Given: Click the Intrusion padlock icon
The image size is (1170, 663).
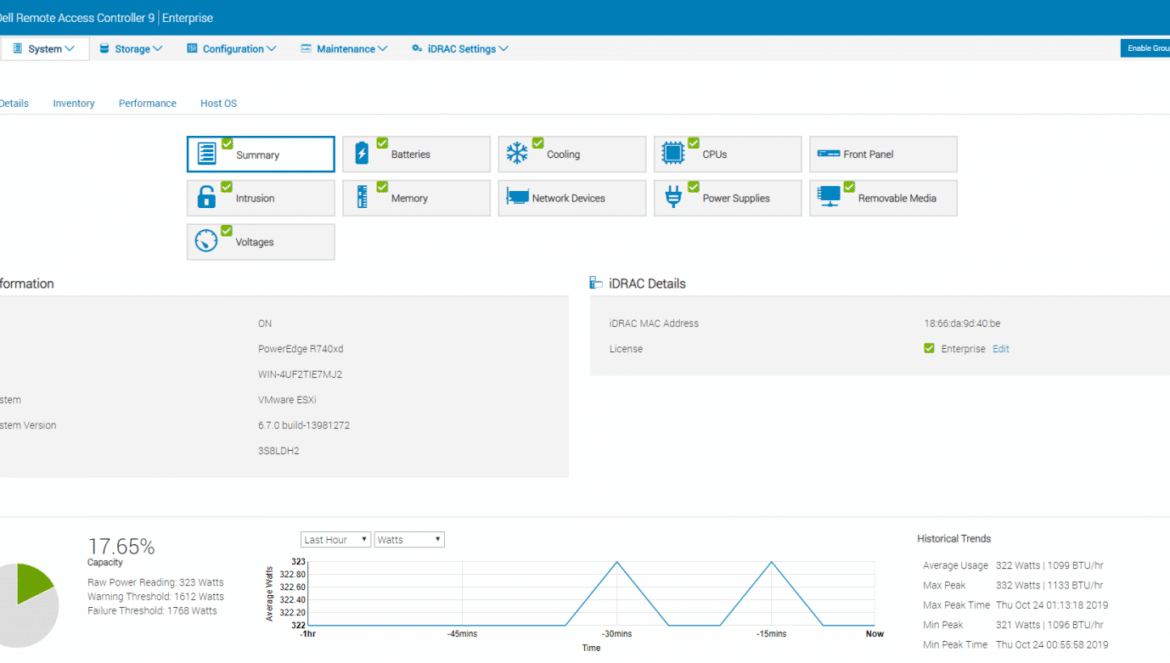Looking at the screenshot, I should (206, 197).
